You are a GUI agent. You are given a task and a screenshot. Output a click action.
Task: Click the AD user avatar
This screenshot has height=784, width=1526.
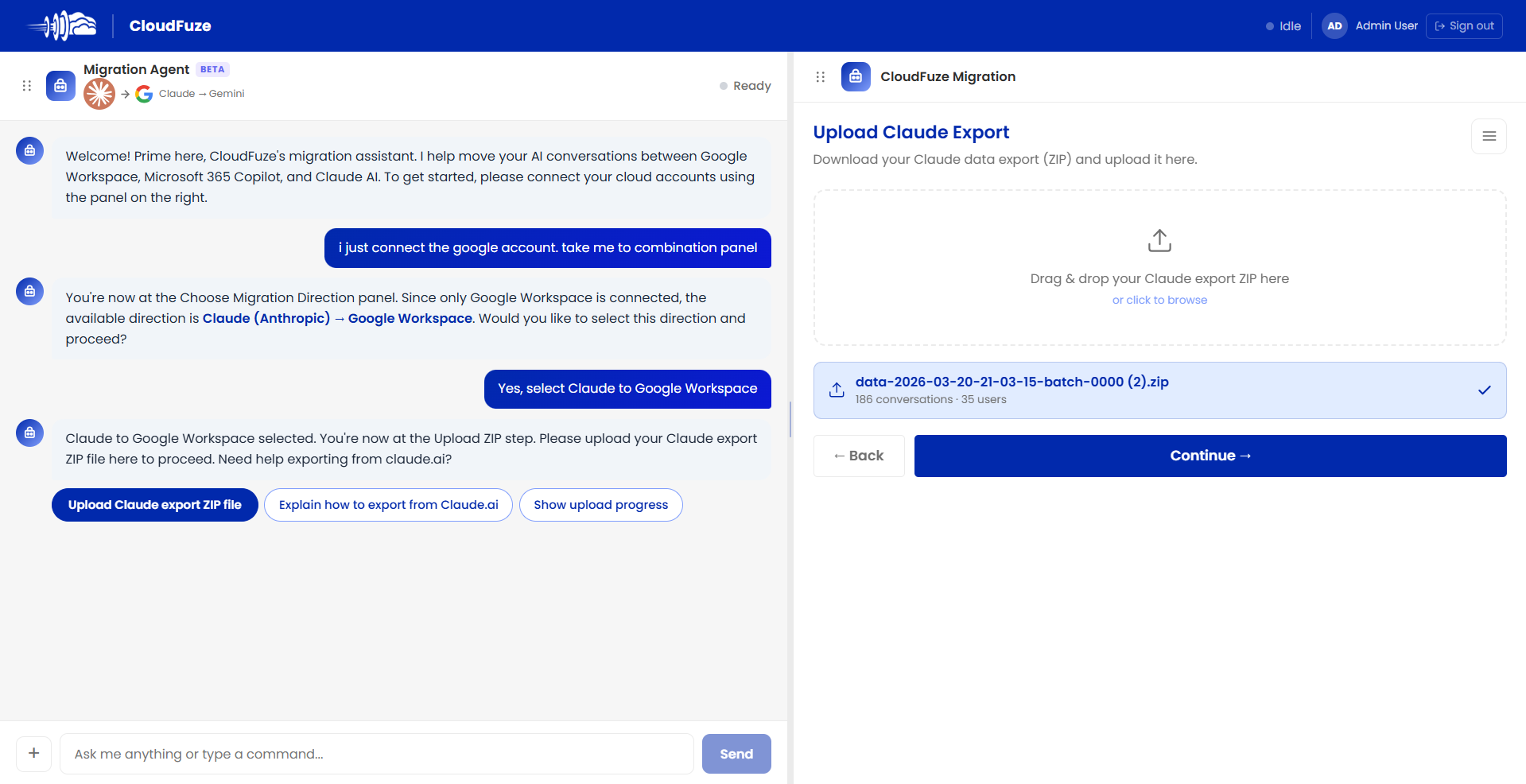1334,25
